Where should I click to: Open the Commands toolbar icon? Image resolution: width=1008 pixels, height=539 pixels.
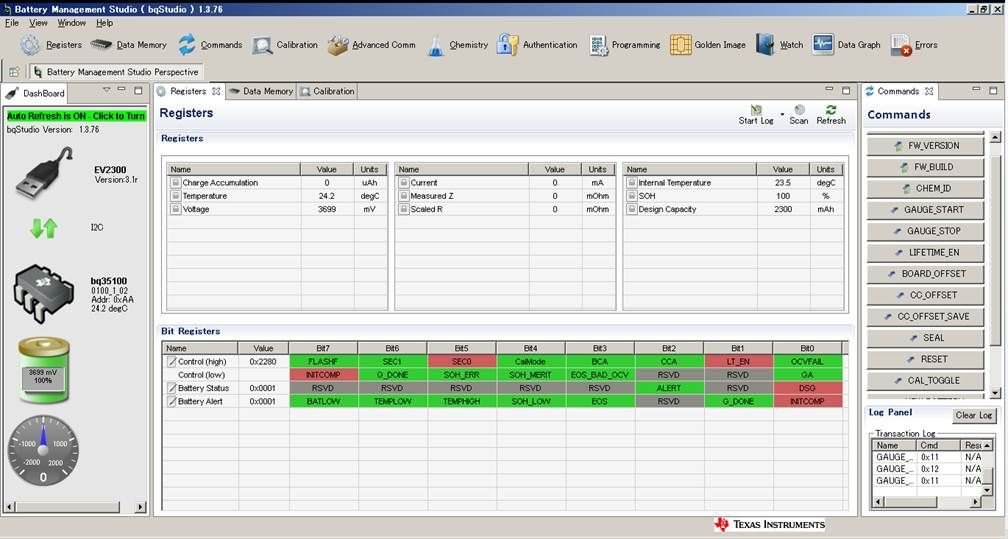coord(186,44)
